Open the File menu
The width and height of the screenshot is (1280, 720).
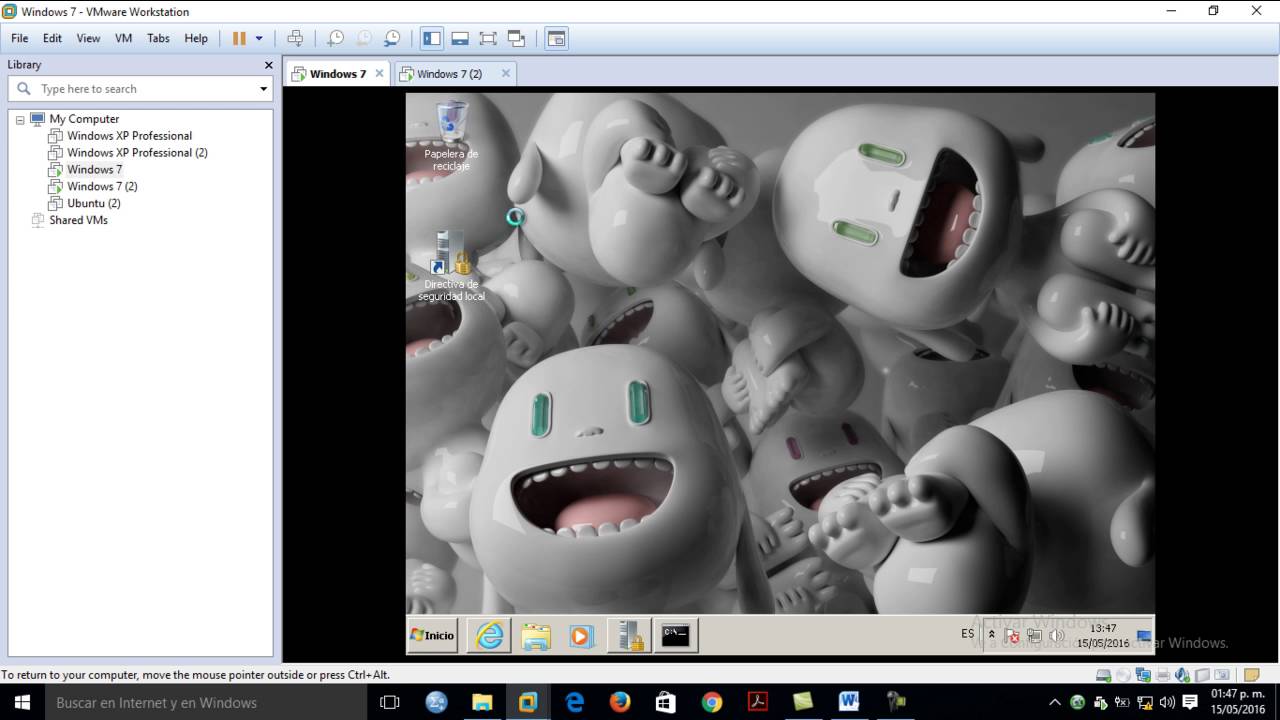coord(19,38)
